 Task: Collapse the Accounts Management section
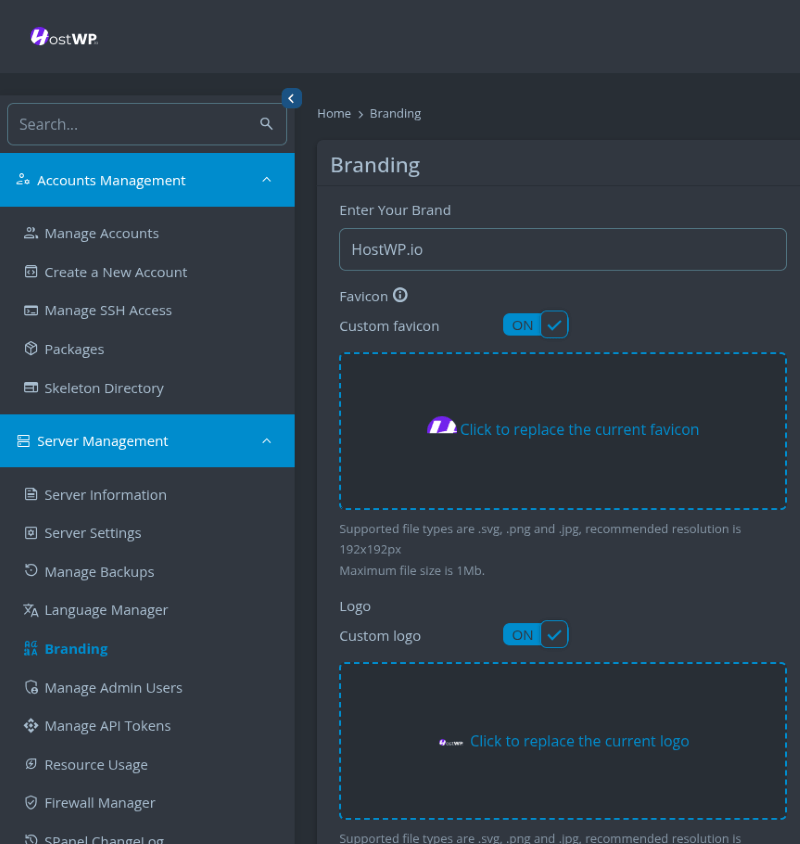tap(266, 180)
